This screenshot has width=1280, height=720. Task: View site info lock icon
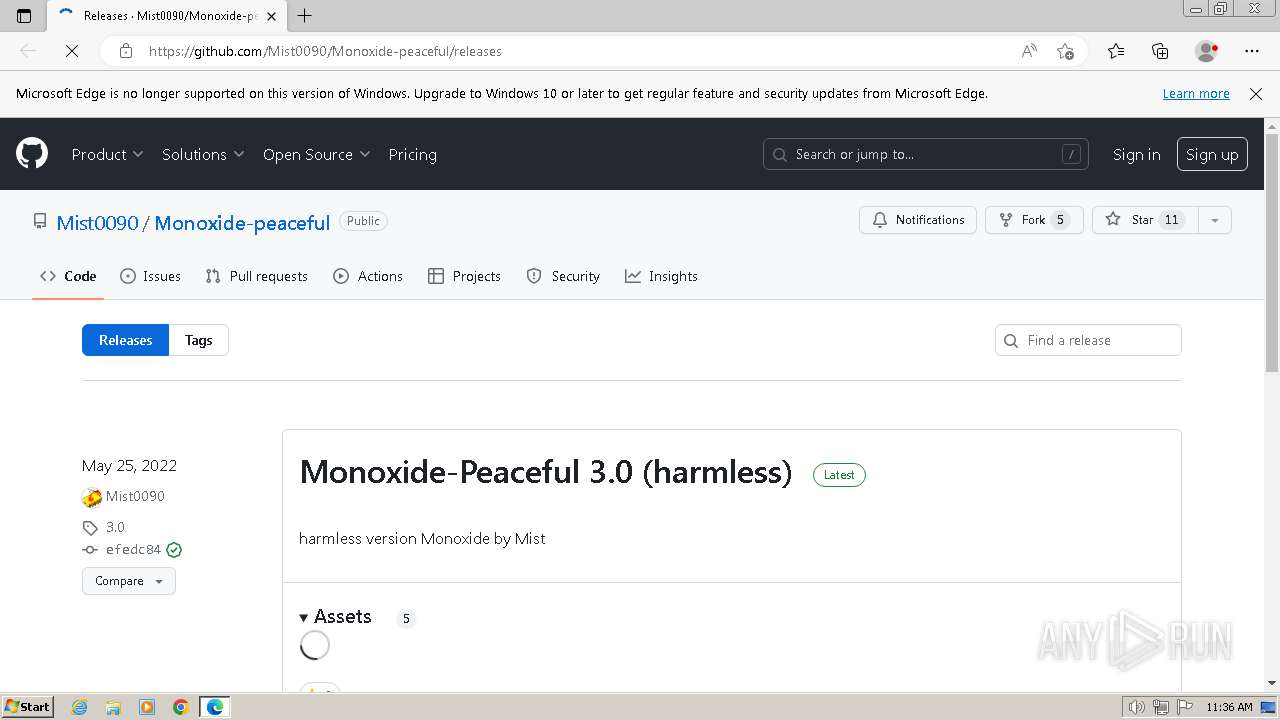tap(125, 51)
